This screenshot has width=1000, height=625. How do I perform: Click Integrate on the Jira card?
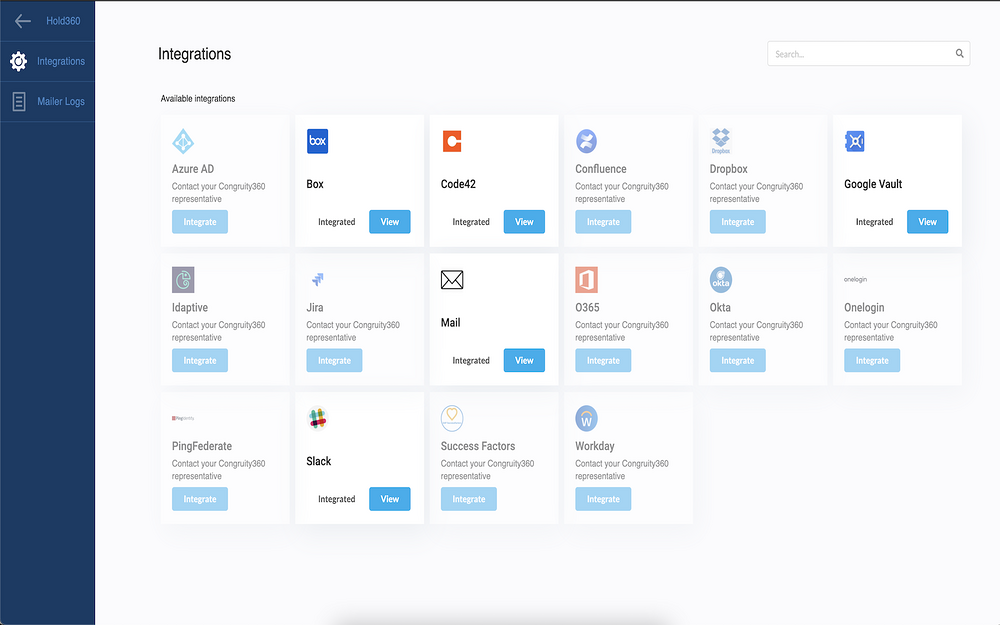tap(334, 360)
